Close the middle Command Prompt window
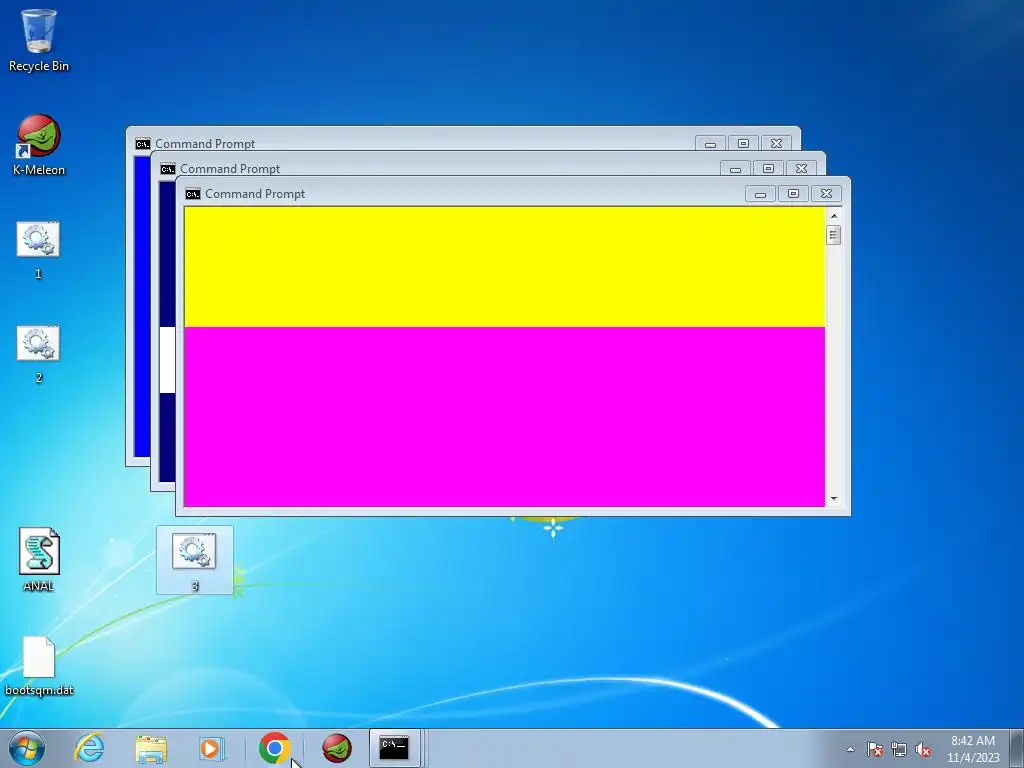The width and height of the screenshot is (1024, 768). [801, 169]
